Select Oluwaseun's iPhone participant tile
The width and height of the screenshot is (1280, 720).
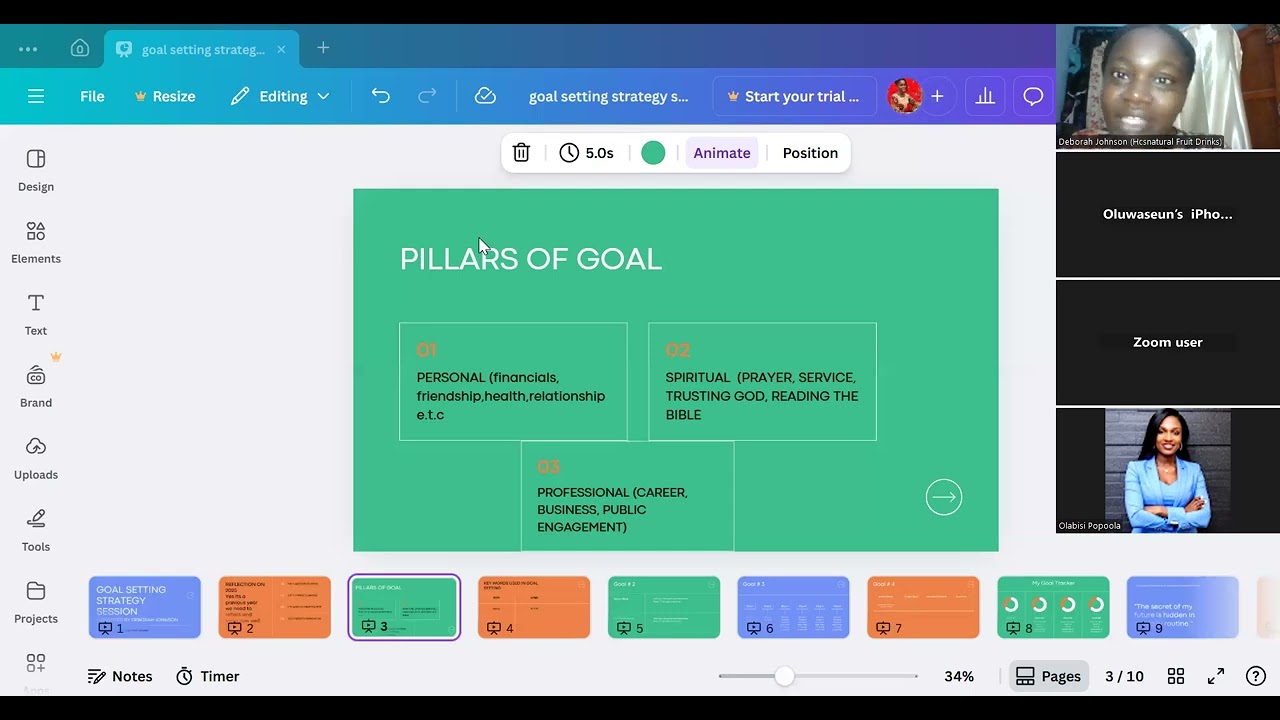(1168, 214)
